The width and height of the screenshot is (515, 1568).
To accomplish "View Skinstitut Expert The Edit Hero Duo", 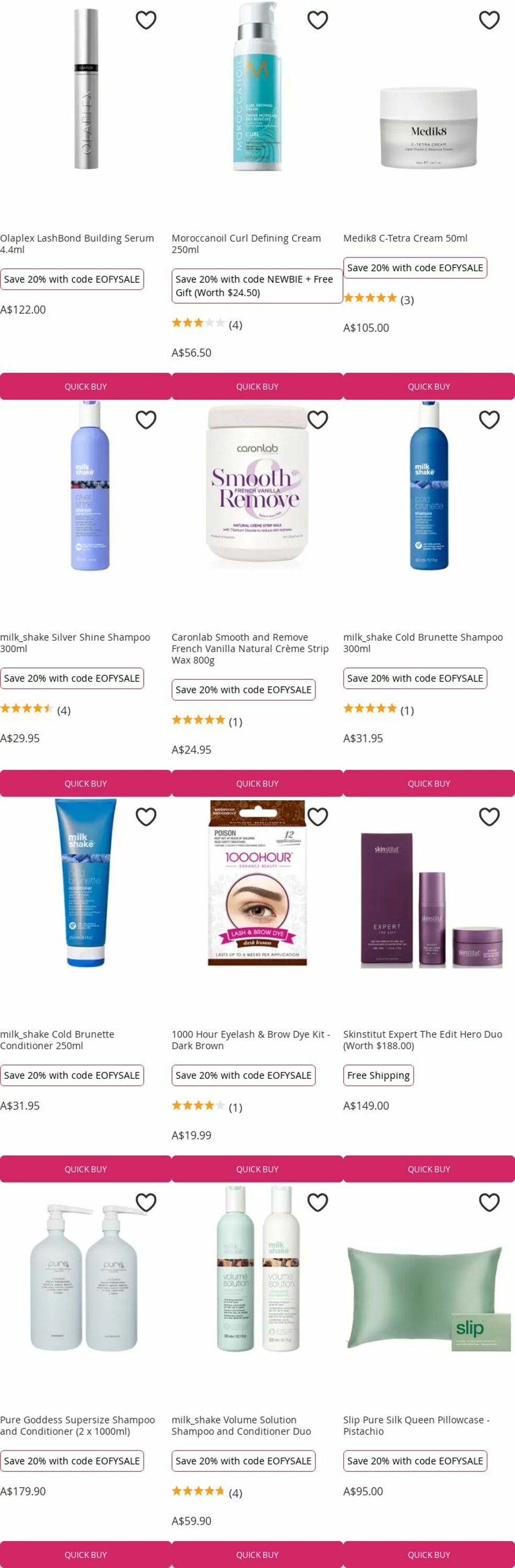I will click(422, 1040).
